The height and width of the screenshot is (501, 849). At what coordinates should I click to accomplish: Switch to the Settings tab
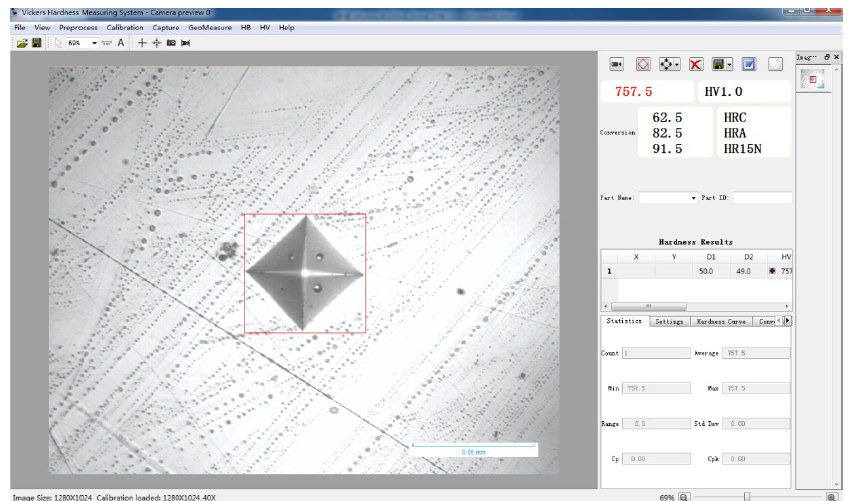[669, 322]
